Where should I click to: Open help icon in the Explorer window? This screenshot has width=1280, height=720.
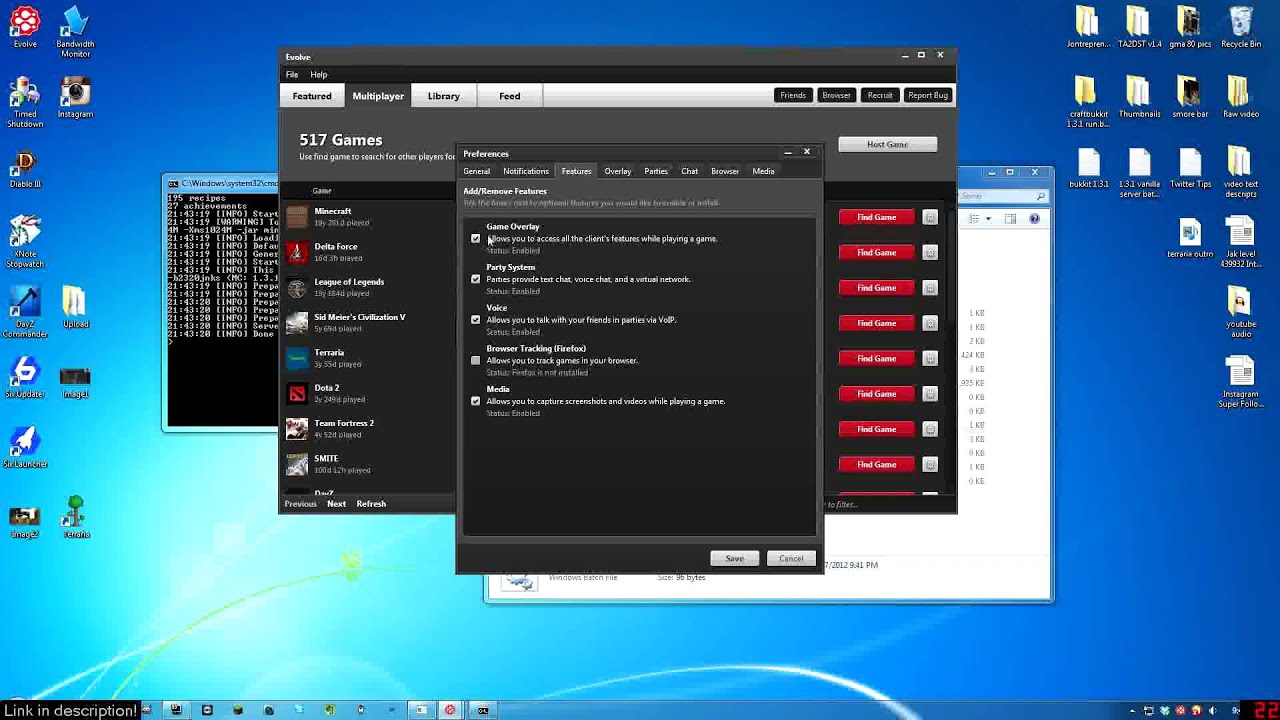click(1034, 219)
